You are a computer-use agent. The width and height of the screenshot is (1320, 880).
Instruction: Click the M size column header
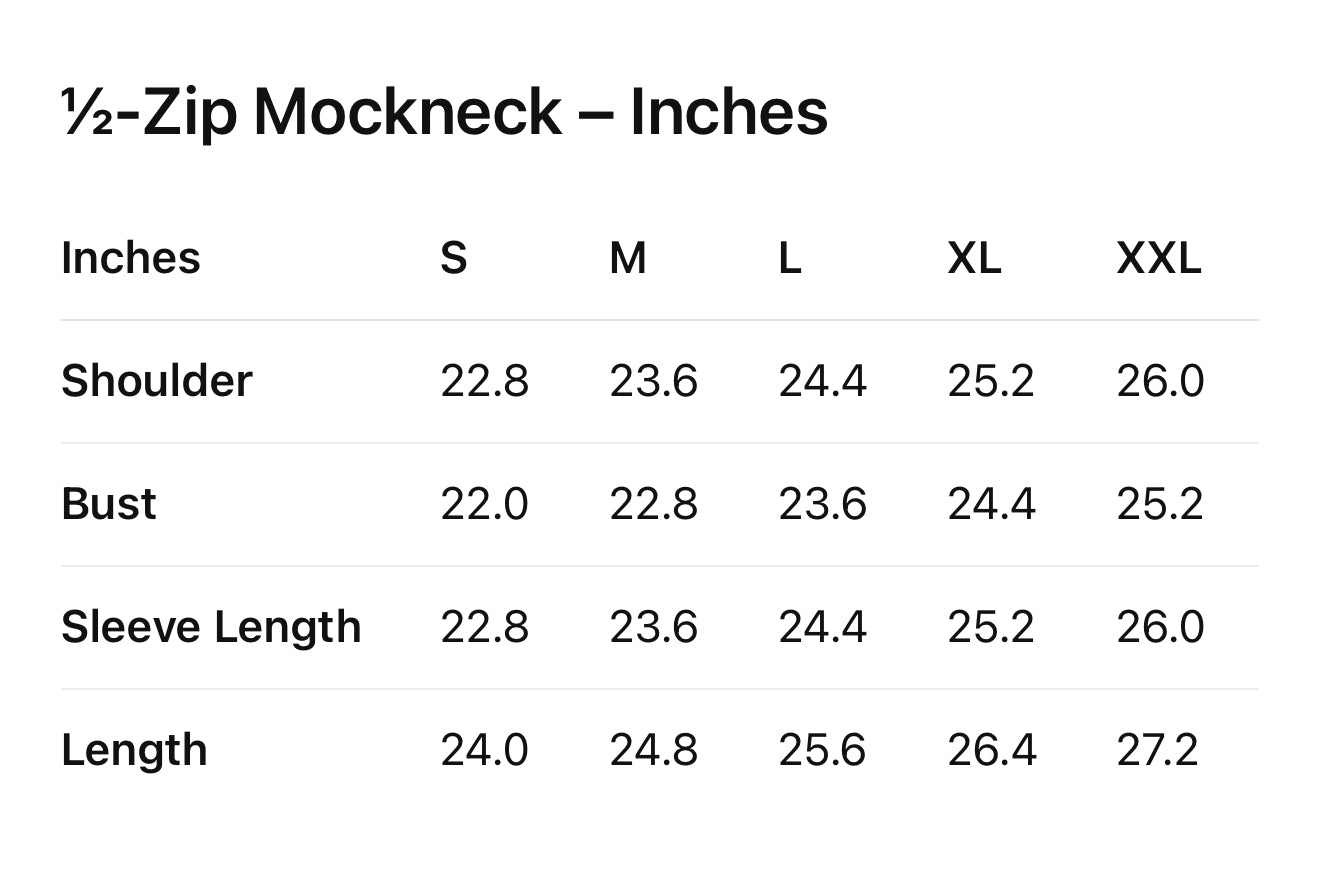pyautogui.click(x=628, y=259)
